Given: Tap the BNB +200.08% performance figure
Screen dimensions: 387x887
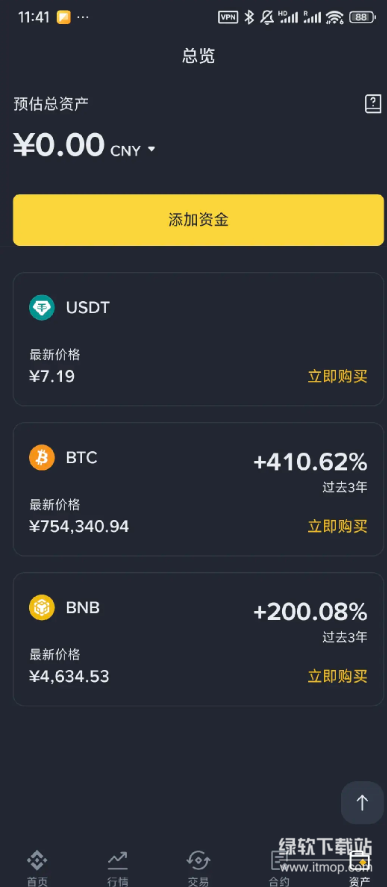Looking at the screenshot, I should pyautogui.click(x=310, y=612).
